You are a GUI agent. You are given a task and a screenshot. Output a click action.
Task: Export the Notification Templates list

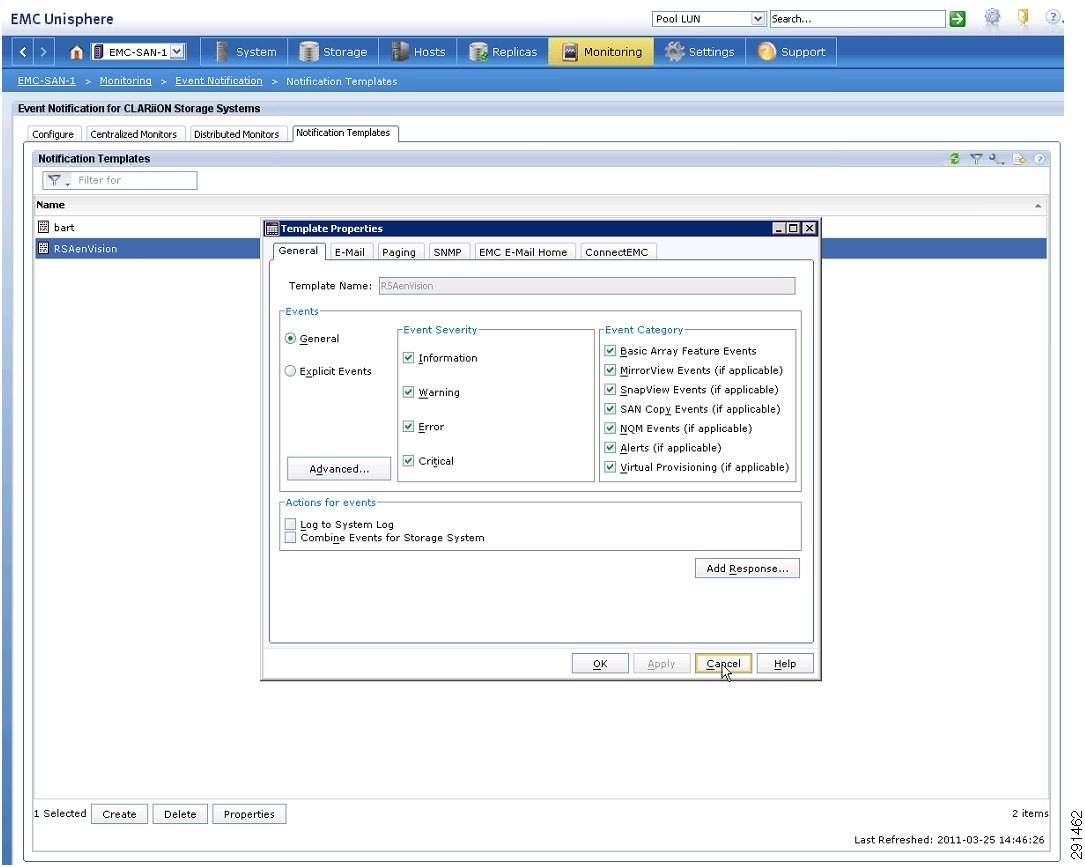click(1019, 158)
